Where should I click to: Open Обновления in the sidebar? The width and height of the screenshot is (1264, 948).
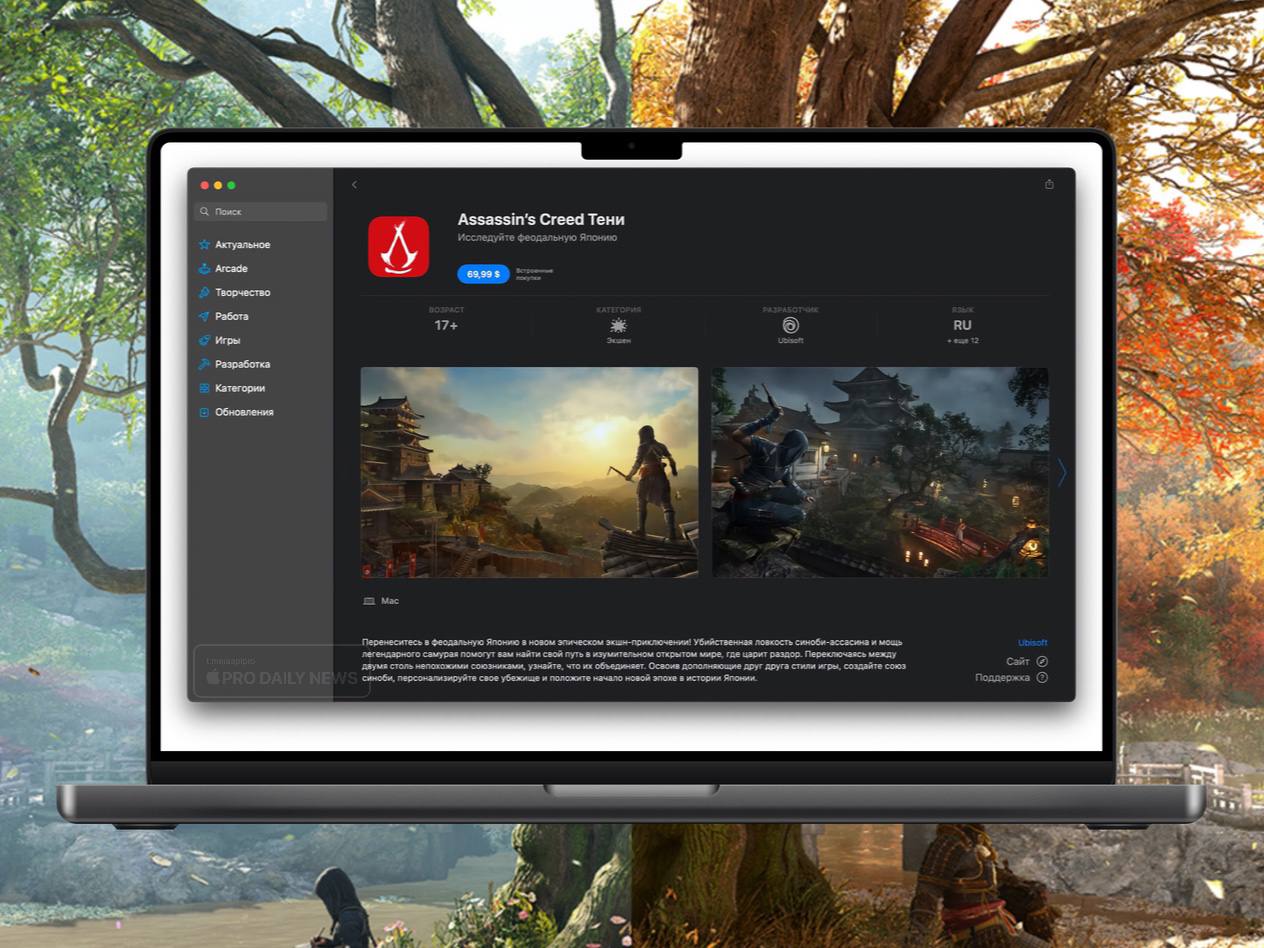point(244,412)
